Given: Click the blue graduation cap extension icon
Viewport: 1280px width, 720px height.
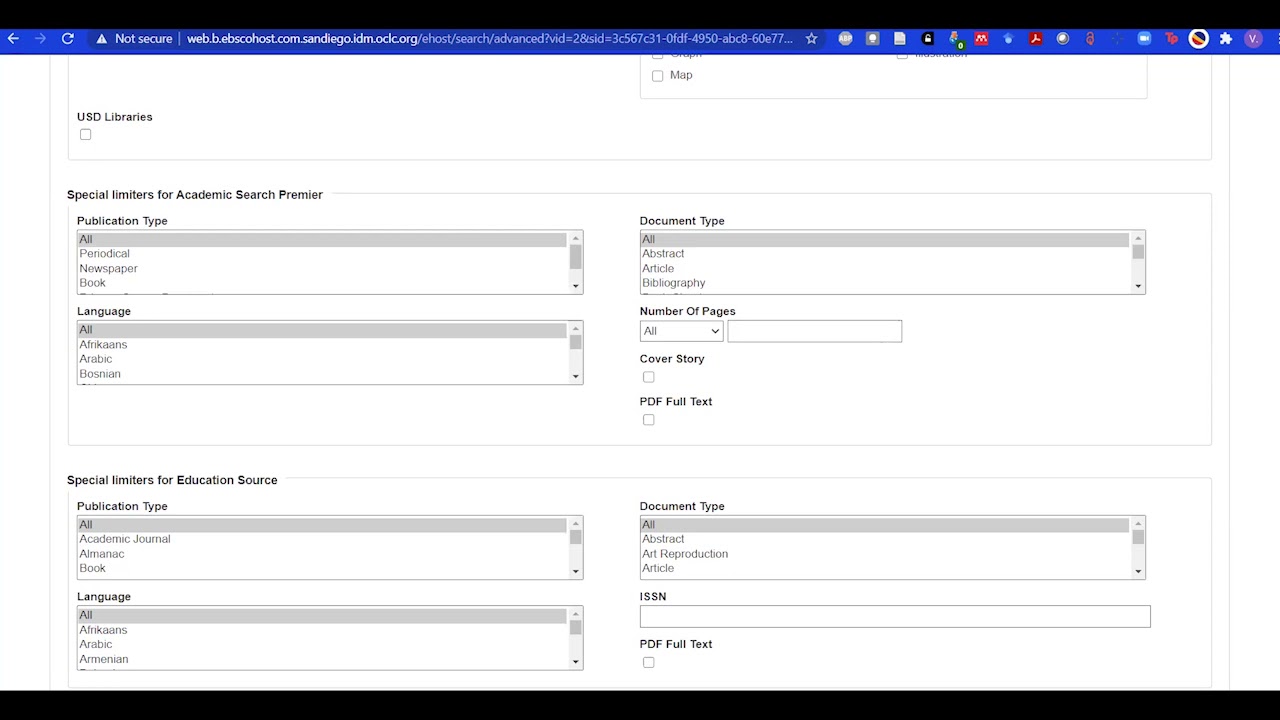Looking at the screenshot, I should tap(1008, 39).
